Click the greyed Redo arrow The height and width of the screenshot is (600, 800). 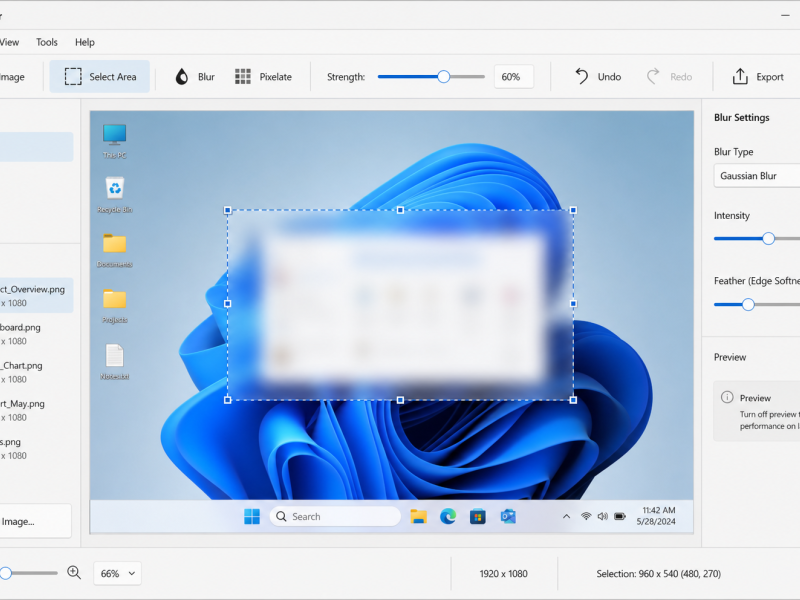pos(653,77)
